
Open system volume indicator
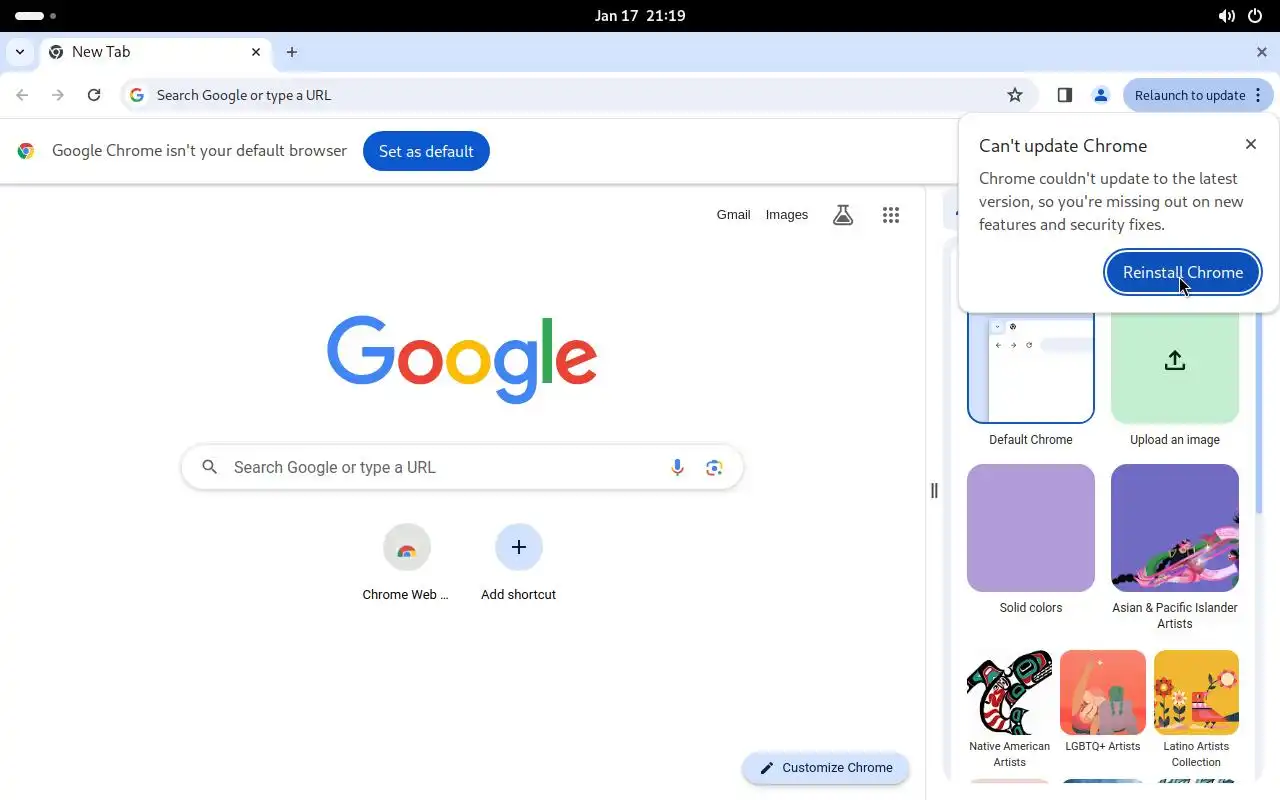[1227, 16]
